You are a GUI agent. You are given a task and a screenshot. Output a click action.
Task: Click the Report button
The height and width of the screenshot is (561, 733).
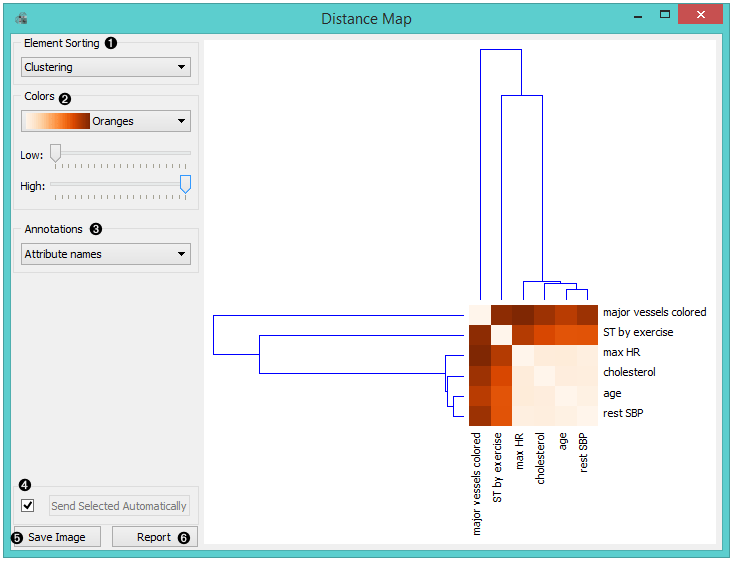click(x=154, y=537)
